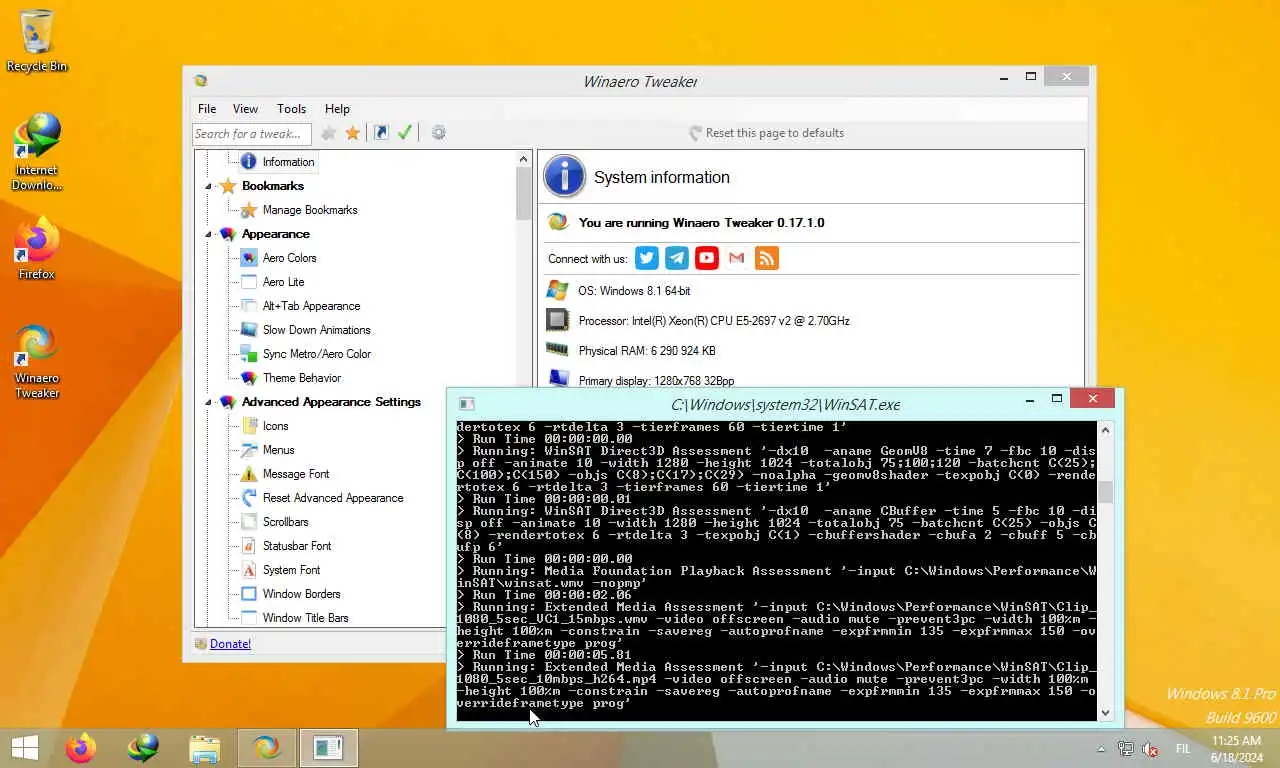Click the Donate! link

tap(230, 644)
